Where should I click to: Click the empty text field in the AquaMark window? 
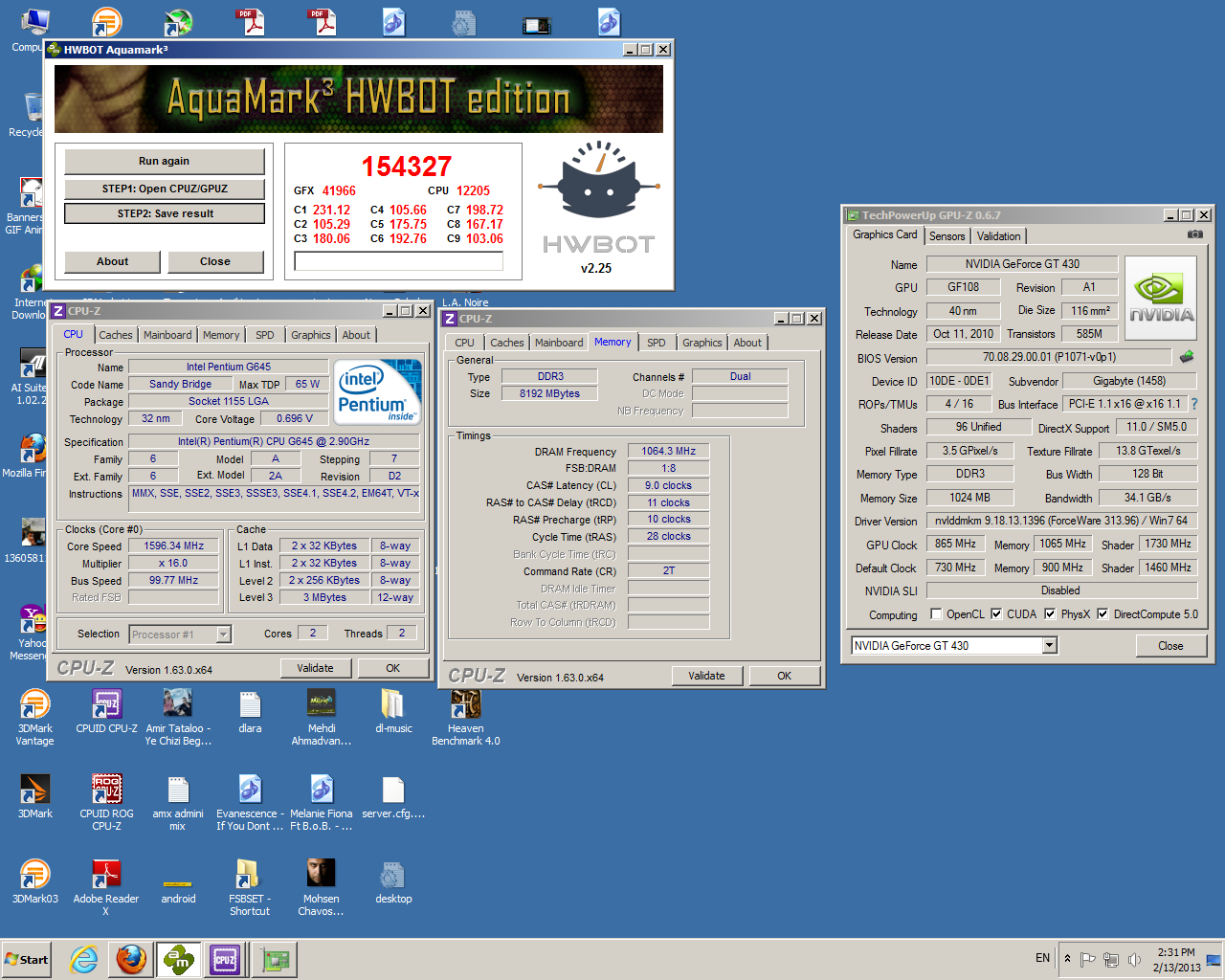[x=397, y=259]
